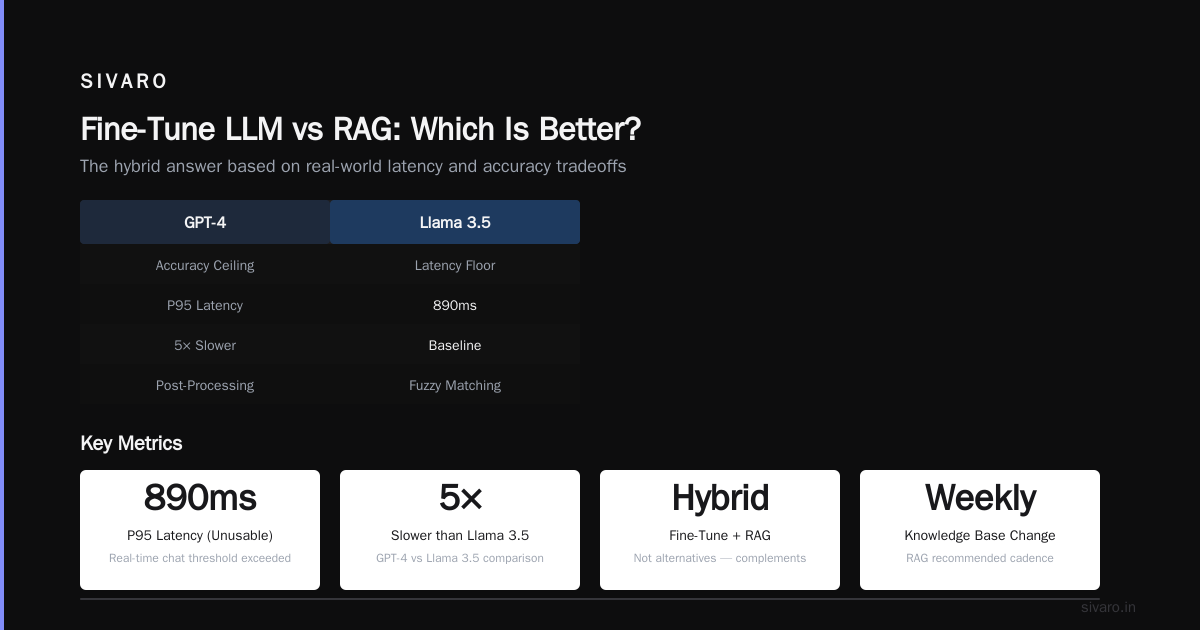Select the GPT-4 column header
Screen dimensions: 1200x630
(205, 222)
